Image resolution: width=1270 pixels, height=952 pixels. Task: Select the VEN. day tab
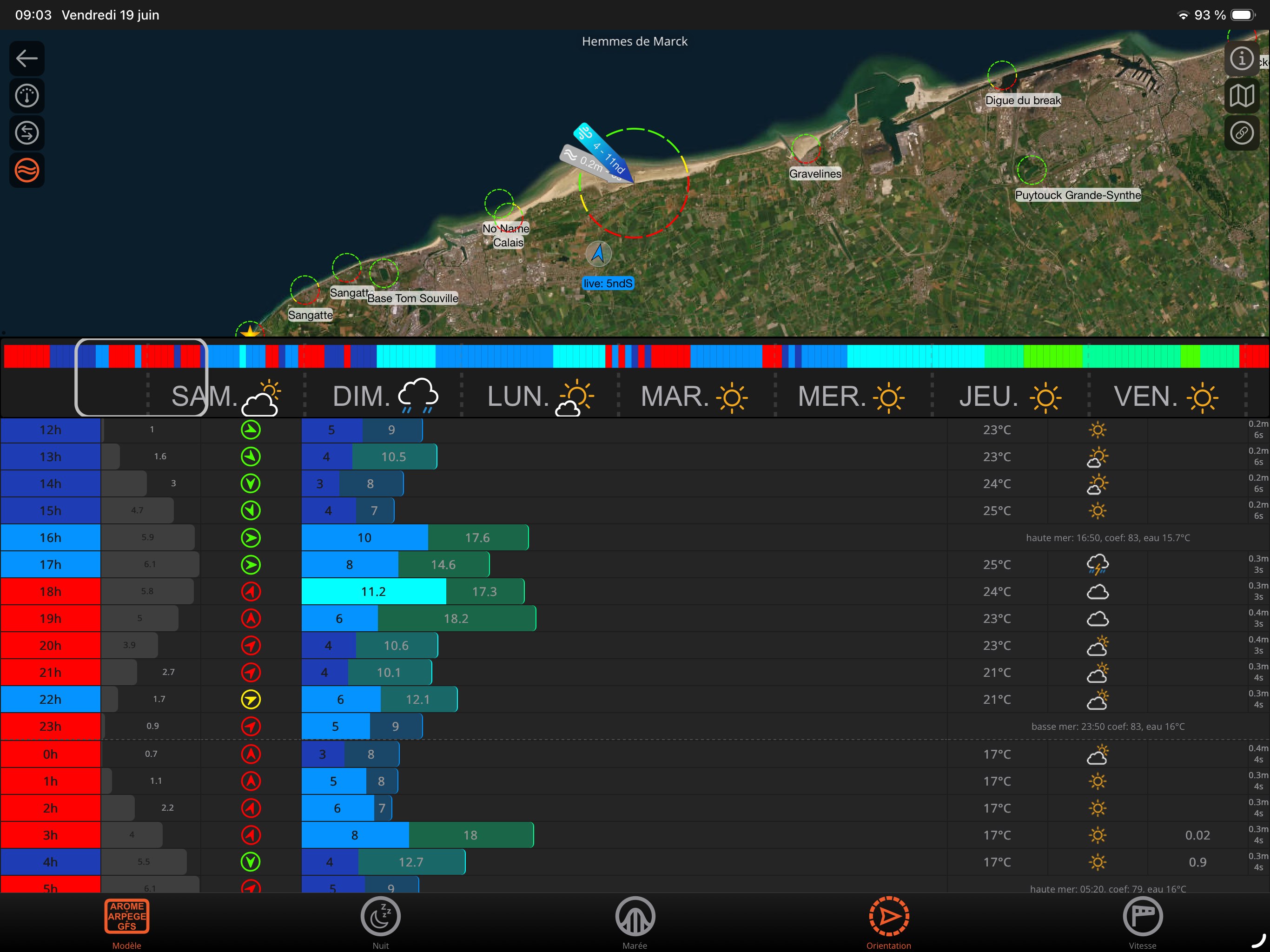click(x=1167, y=396)
